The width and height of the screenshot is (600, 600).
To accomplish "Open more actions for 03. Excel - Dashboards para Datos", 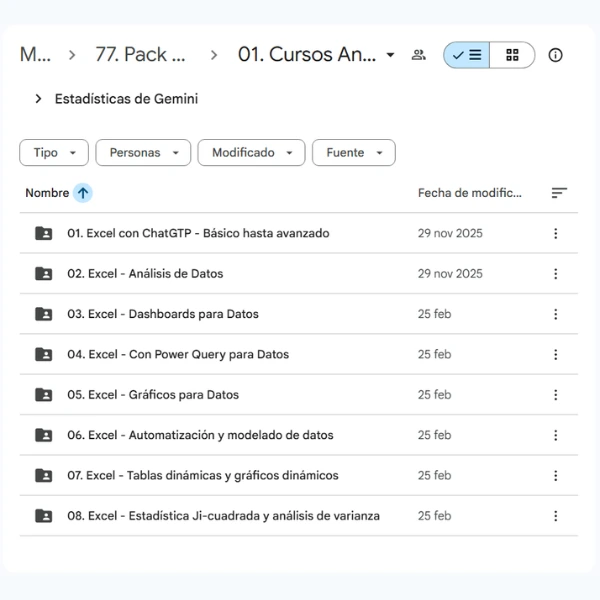I will [556, 314].
